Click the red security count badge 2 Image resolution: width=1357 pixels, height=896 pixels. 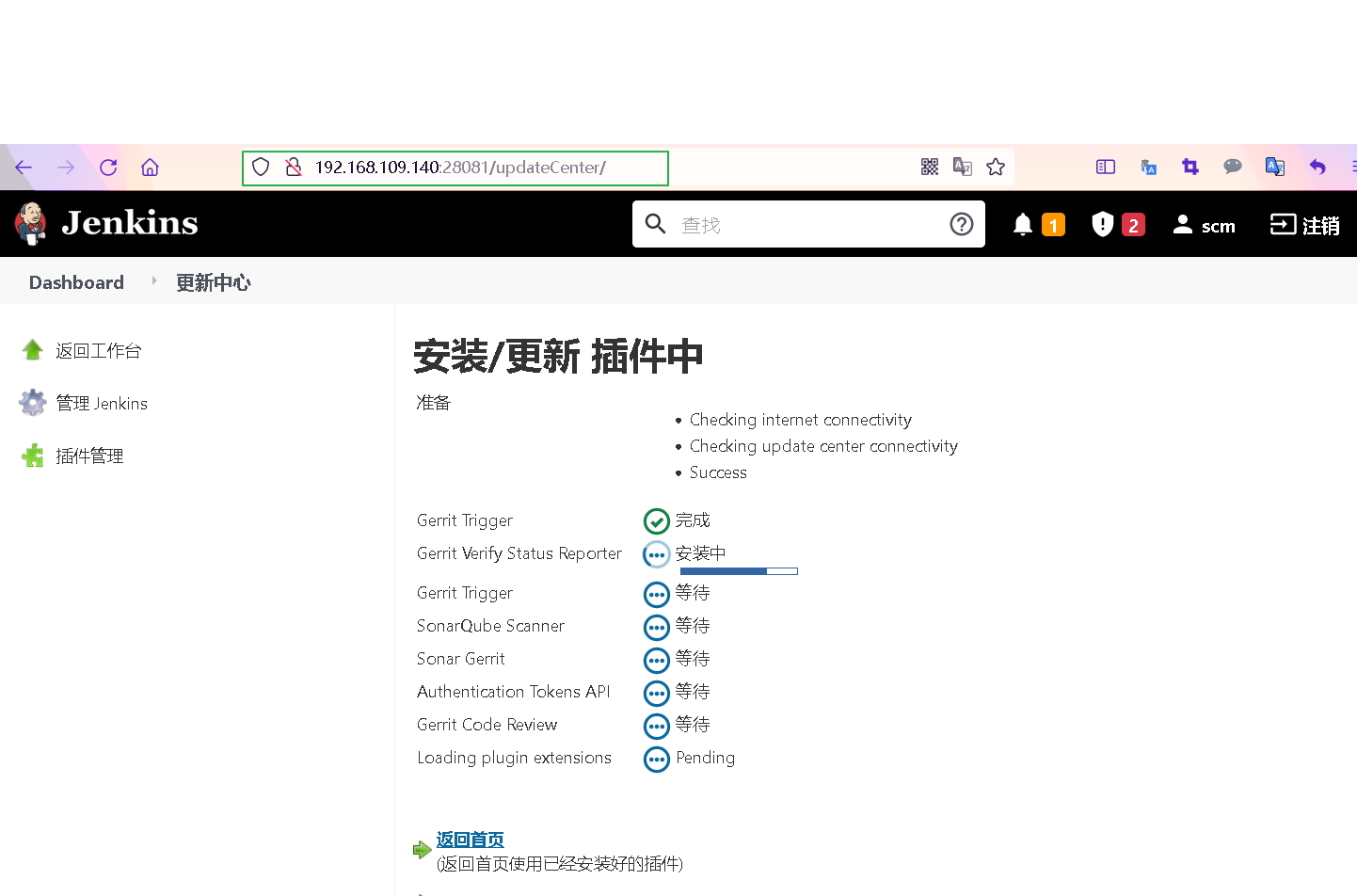(x=1133, y=225)
